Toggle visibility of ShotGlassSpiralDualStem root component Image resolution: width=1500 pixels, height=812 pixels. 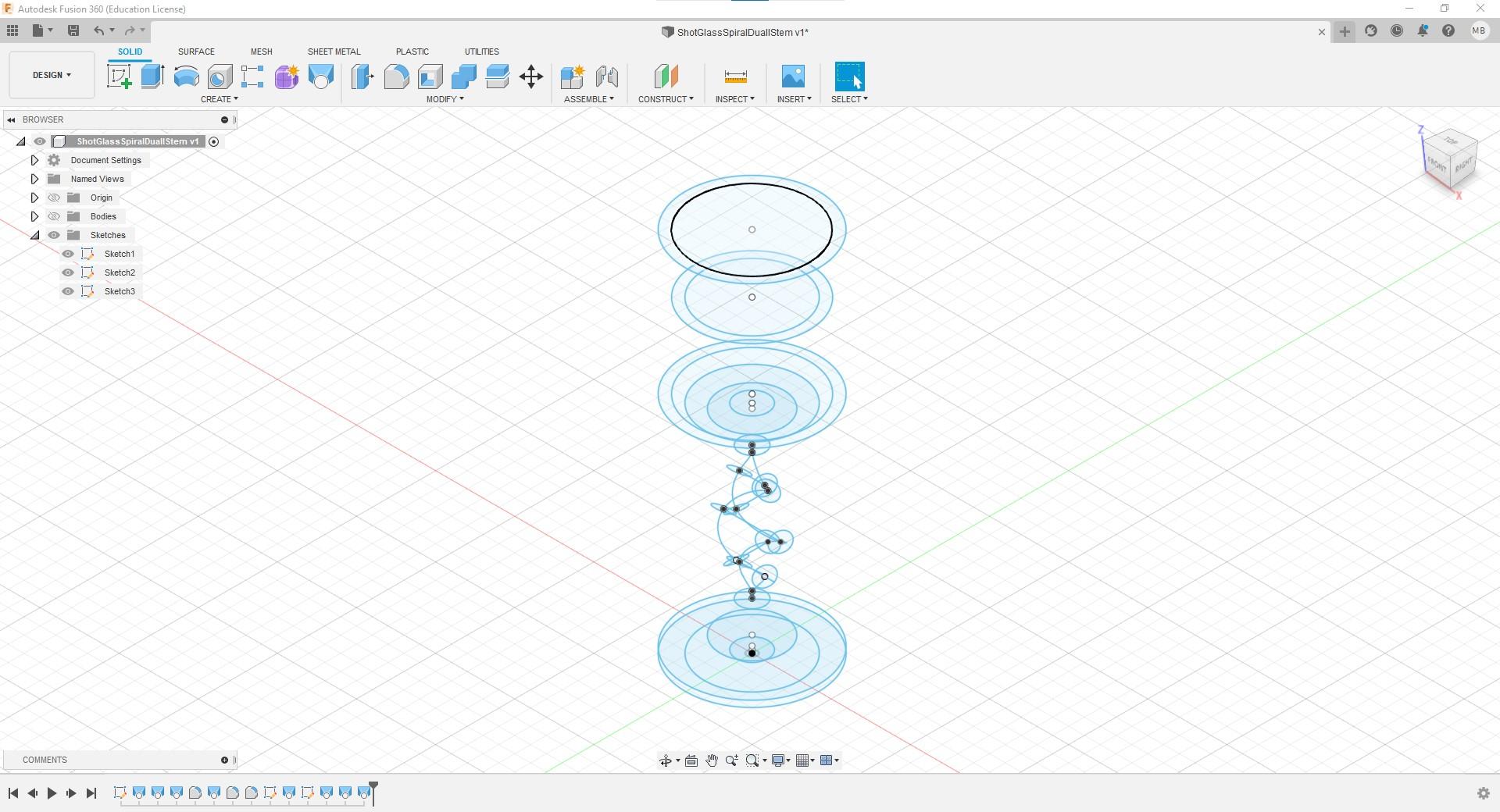click(x=40, y=141)
